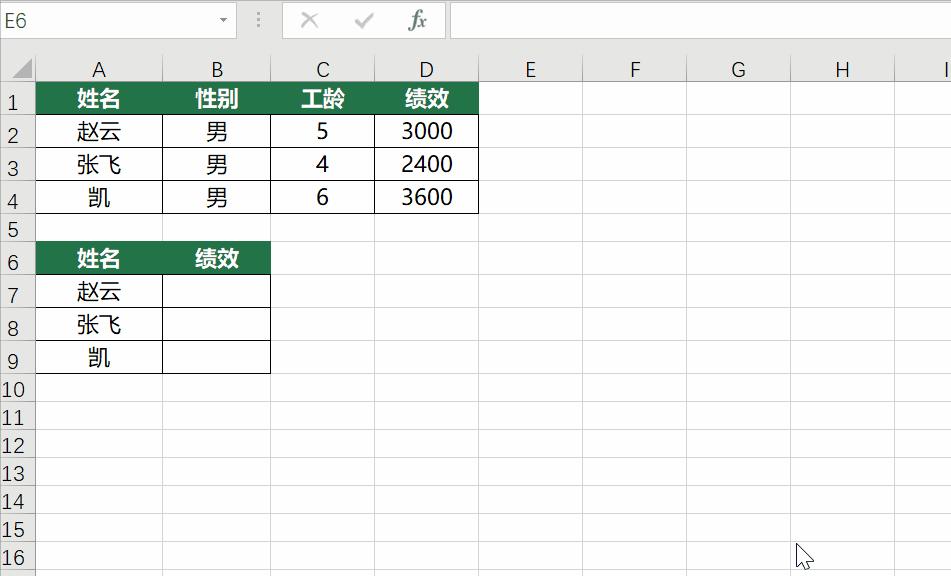The width and height of the screenshot is (951, 576).
Task: Click cell A7 containing 赵云
Action: click(99, 291)
